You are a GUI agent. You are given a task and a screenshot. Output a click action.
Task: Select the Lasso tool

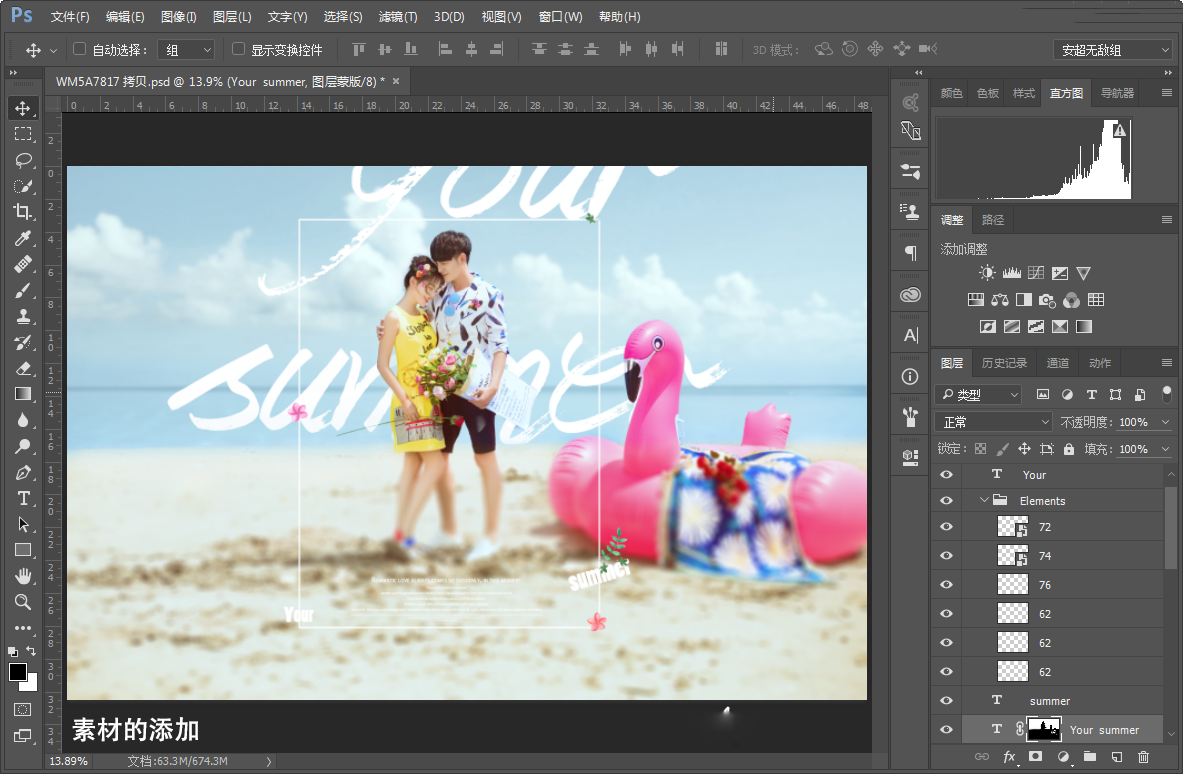23,160
